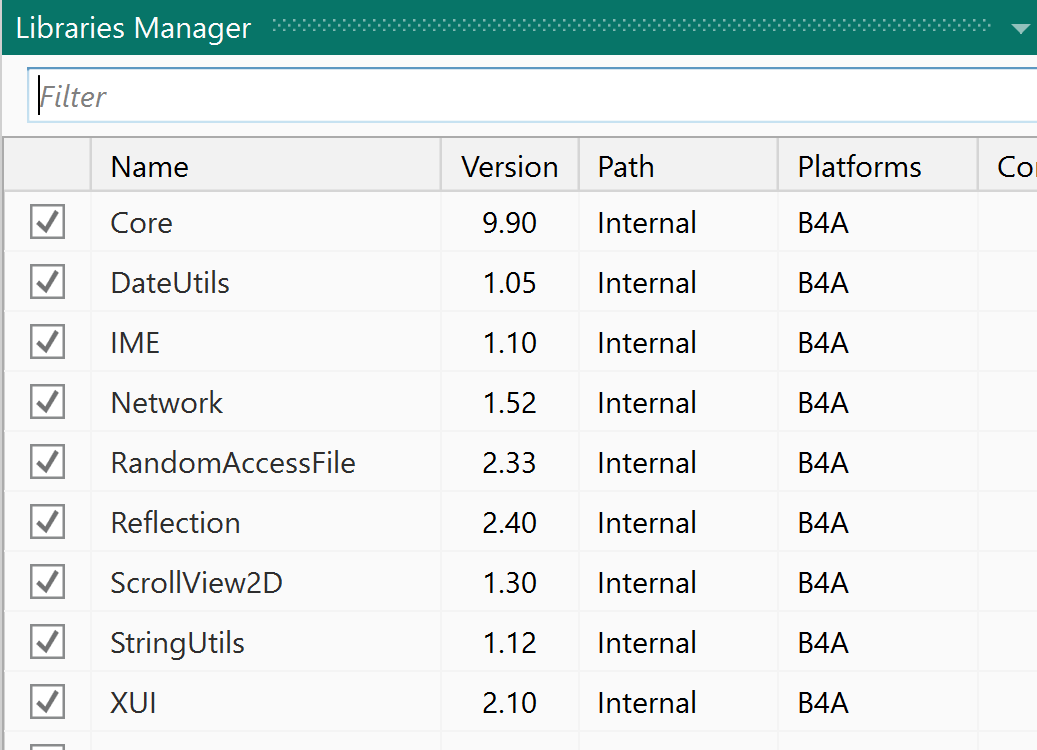Toggle the DateUtils library checkbox
The width and height of the screenshot is (1037, 750).
pos(47,282)
